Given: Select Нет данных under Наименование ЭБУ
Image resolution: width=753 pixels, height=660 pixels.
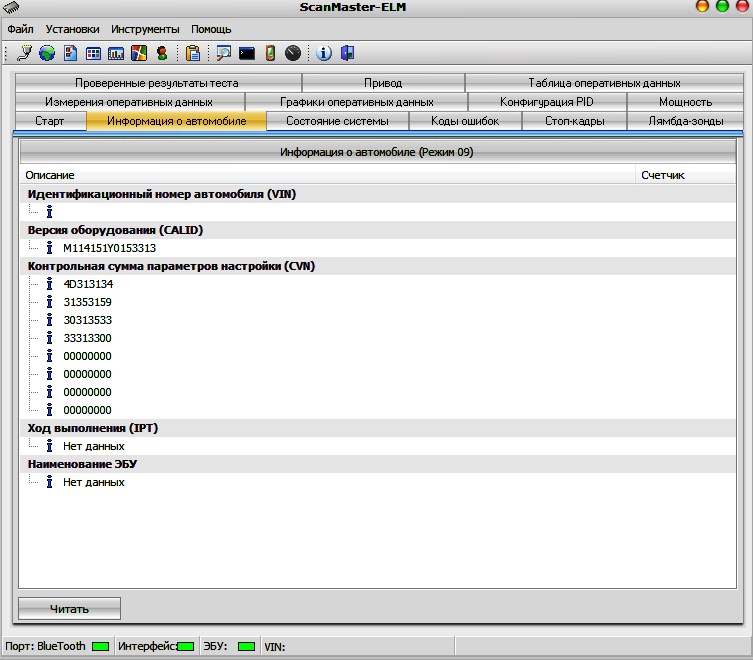Looking at the screenshot, I should [x=94, y=482].
